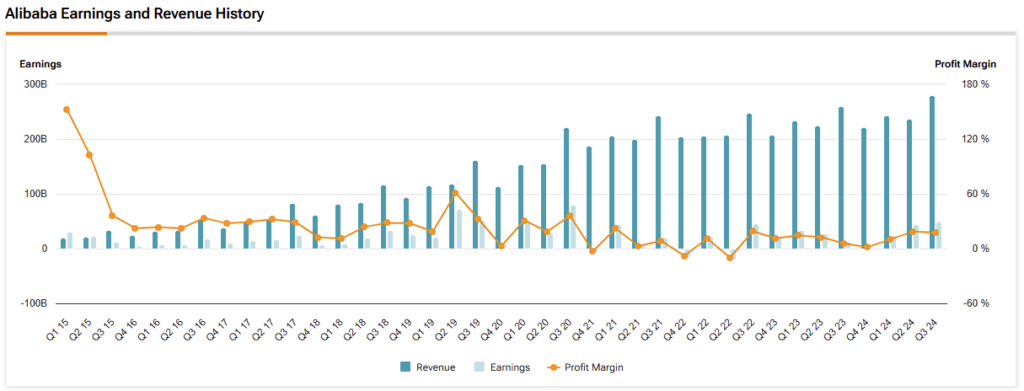Click the Earnings axis title

(40, 64)
